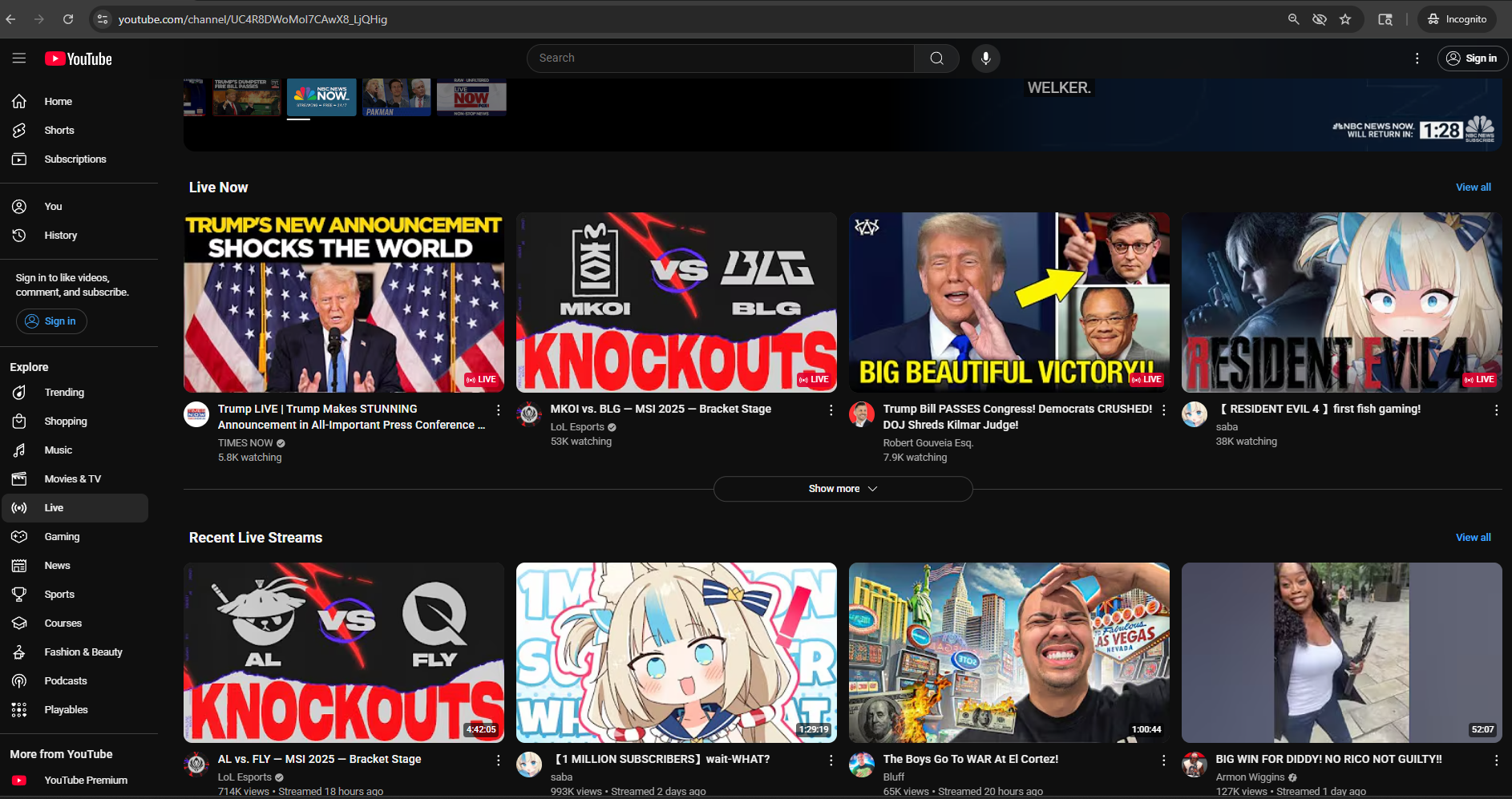Browse Trending videos
The height and width of the screenshot is (799, 1512).
pyautogui.click(x=75, y=393)
